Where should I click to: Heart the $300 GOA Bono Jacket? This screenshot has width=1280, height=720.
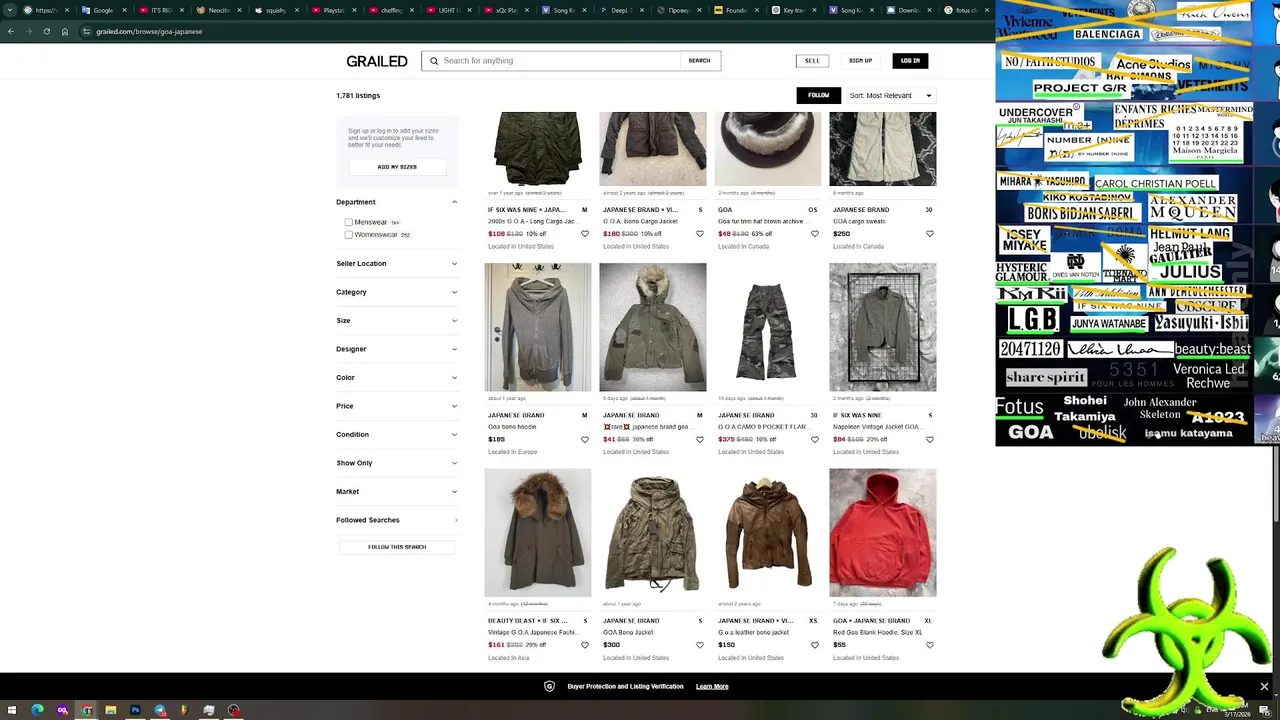click(700, 645)
